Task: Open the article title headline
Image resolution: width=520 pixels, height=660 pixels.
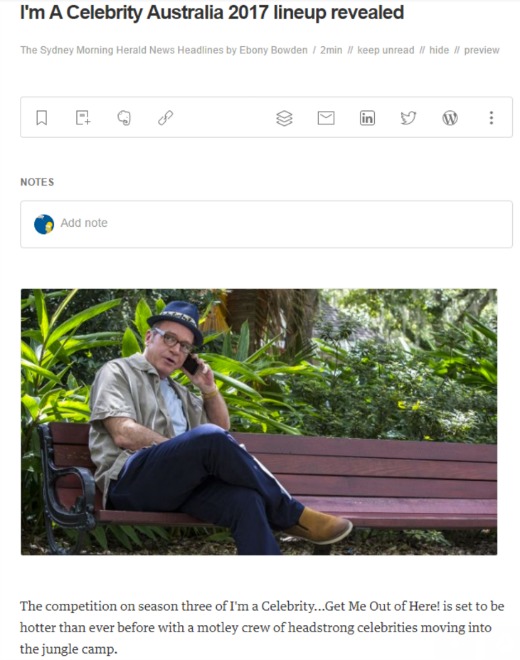Action: pyautogui.click(x=212, y=12)
